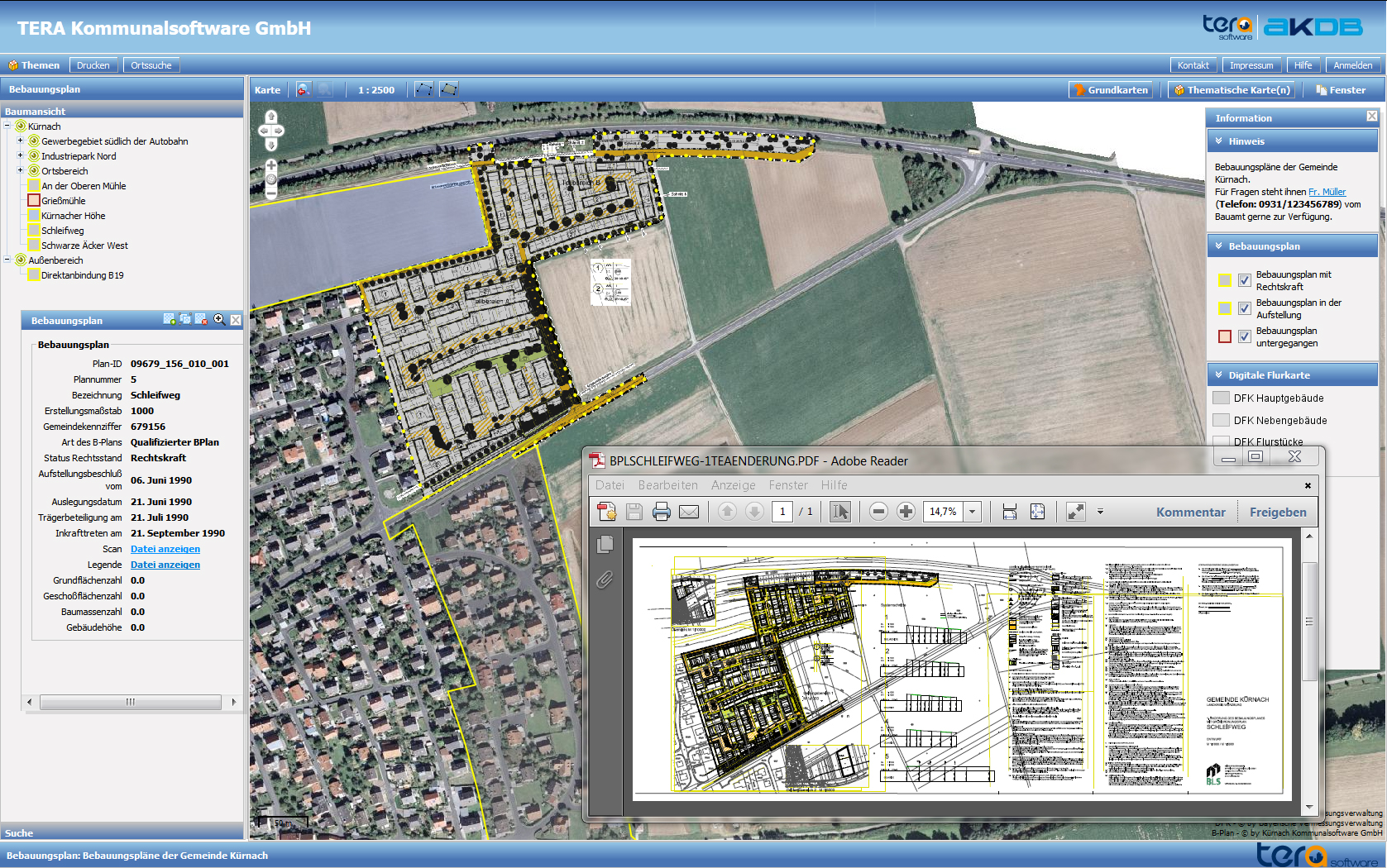1387x868 pixels.
Task: Open the Themen menu
Action: 34,65
